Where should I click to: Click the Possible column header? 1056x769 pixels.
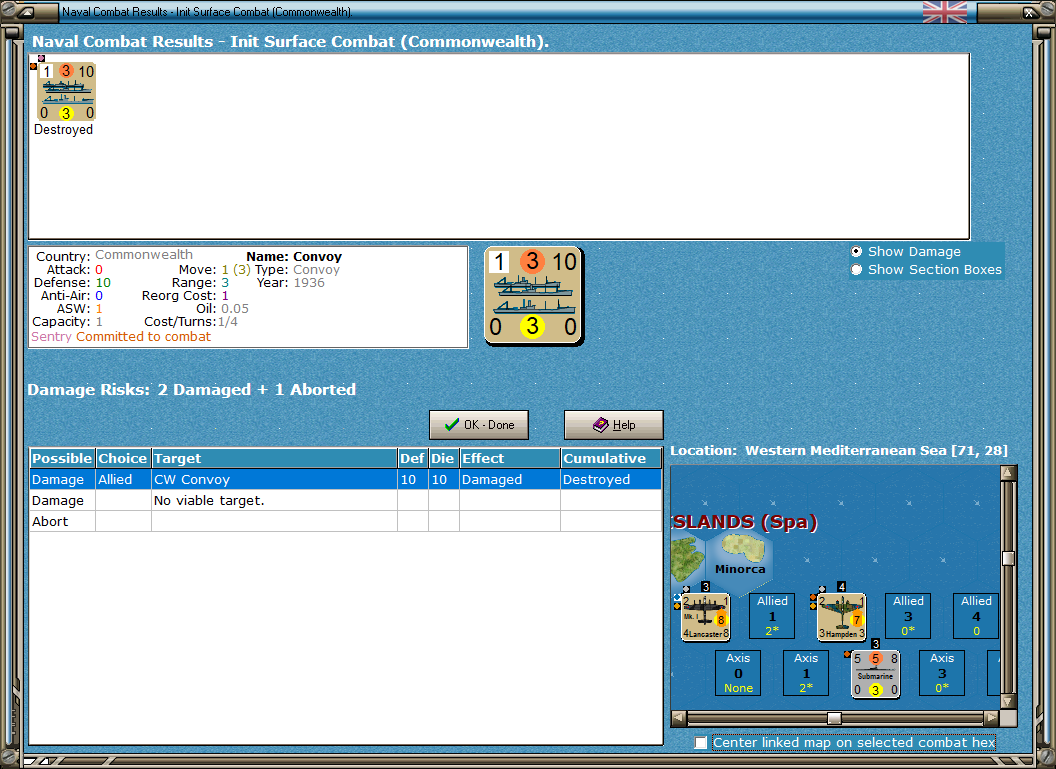pyautogui.click(x=62, y=458)
